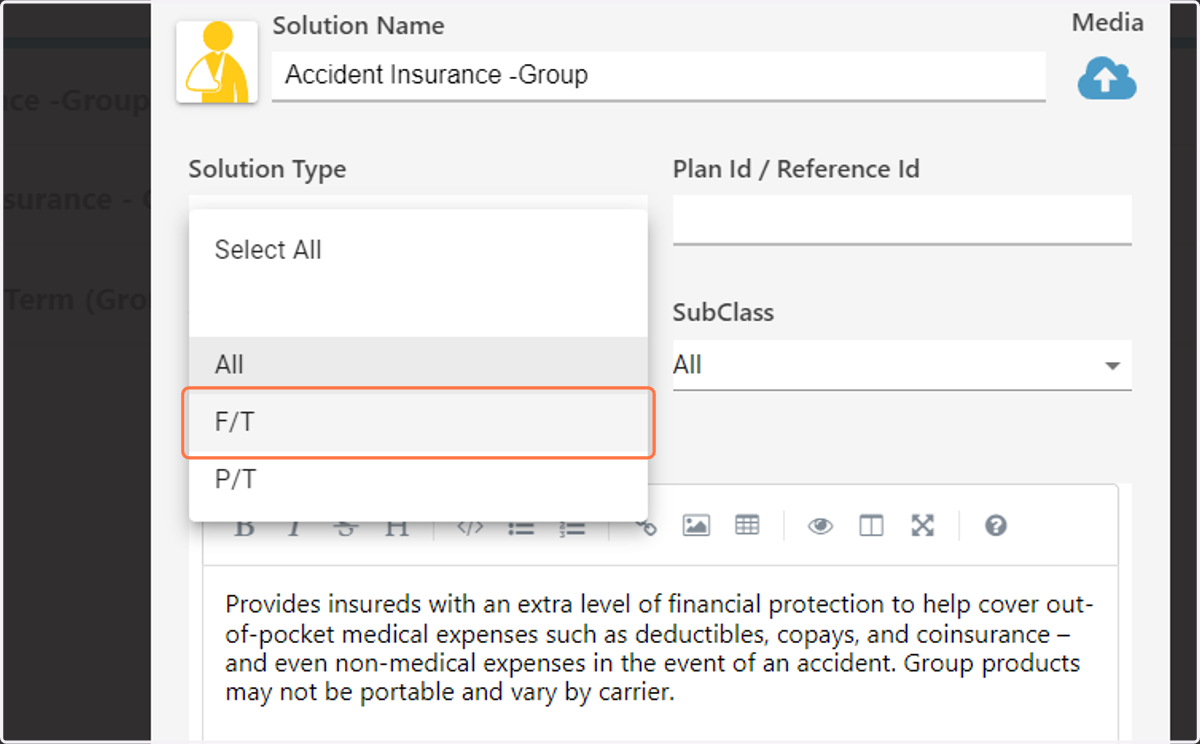Select the All option in the list

(418, 365)
